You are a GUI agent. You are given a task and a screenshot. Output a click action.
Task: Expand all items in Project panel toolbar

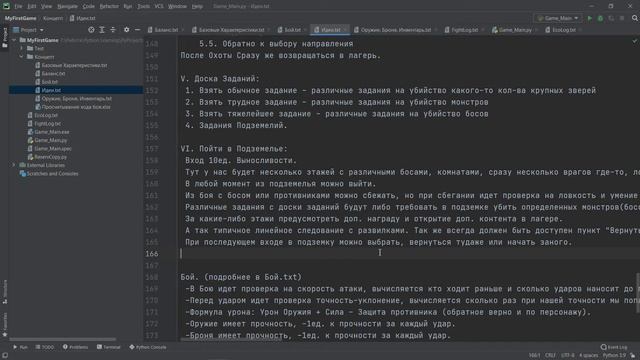(102, 30)
